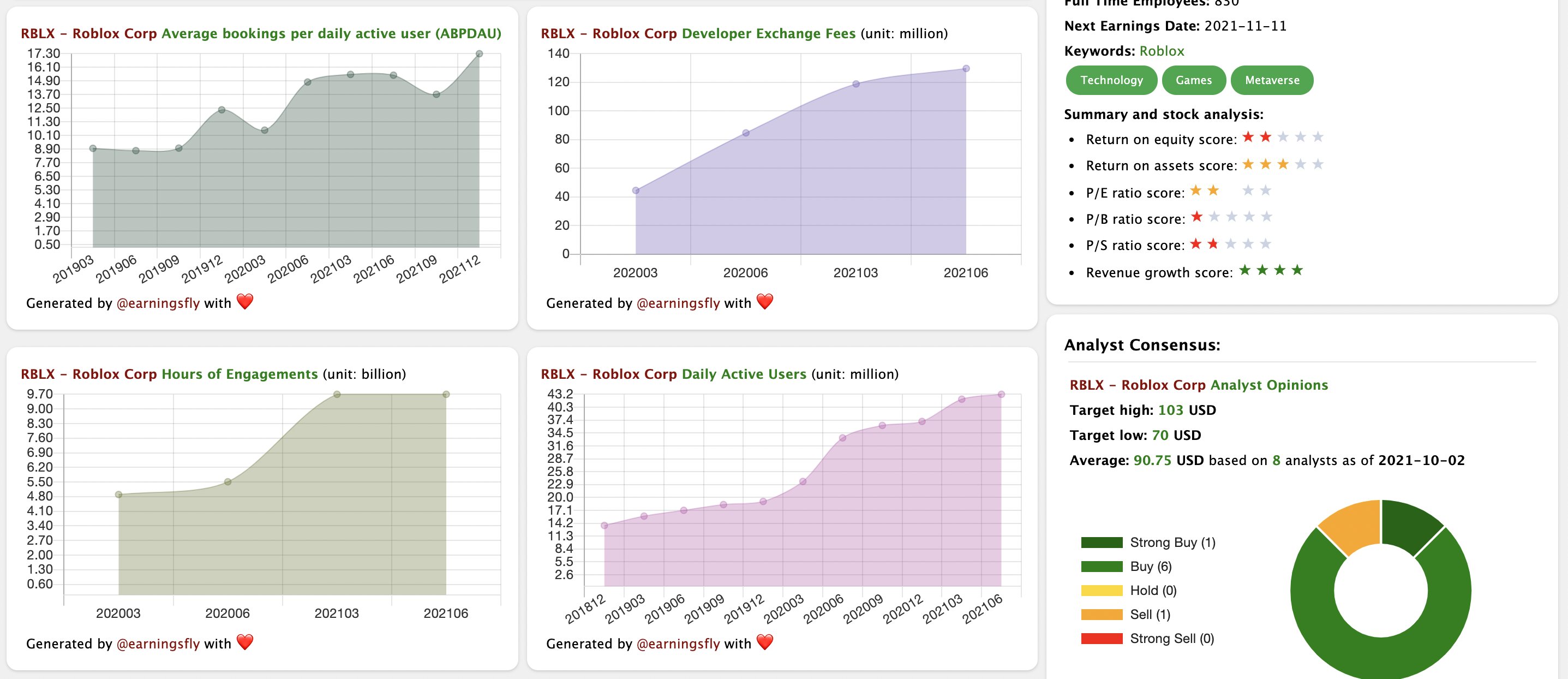Image resolution: width=1568 pixels, height=679 pixels.
Task: Click Next Earnings Date 2021-11-11 text
Action: (x=1175, y=26)
